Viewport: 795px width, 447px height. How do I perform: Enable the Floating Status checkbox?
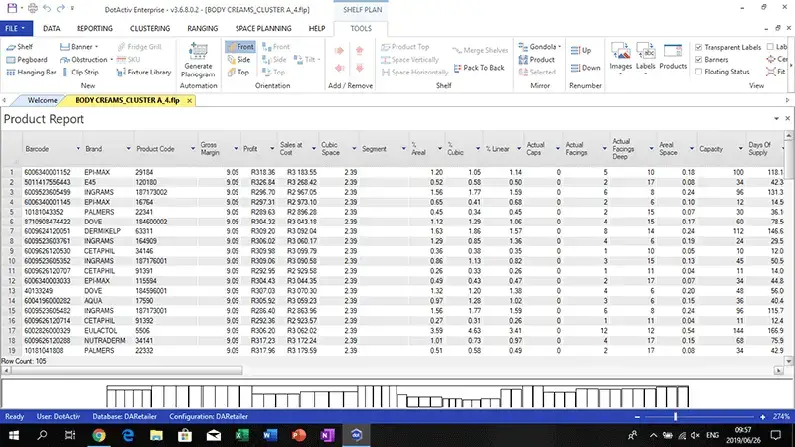(700, 72)
